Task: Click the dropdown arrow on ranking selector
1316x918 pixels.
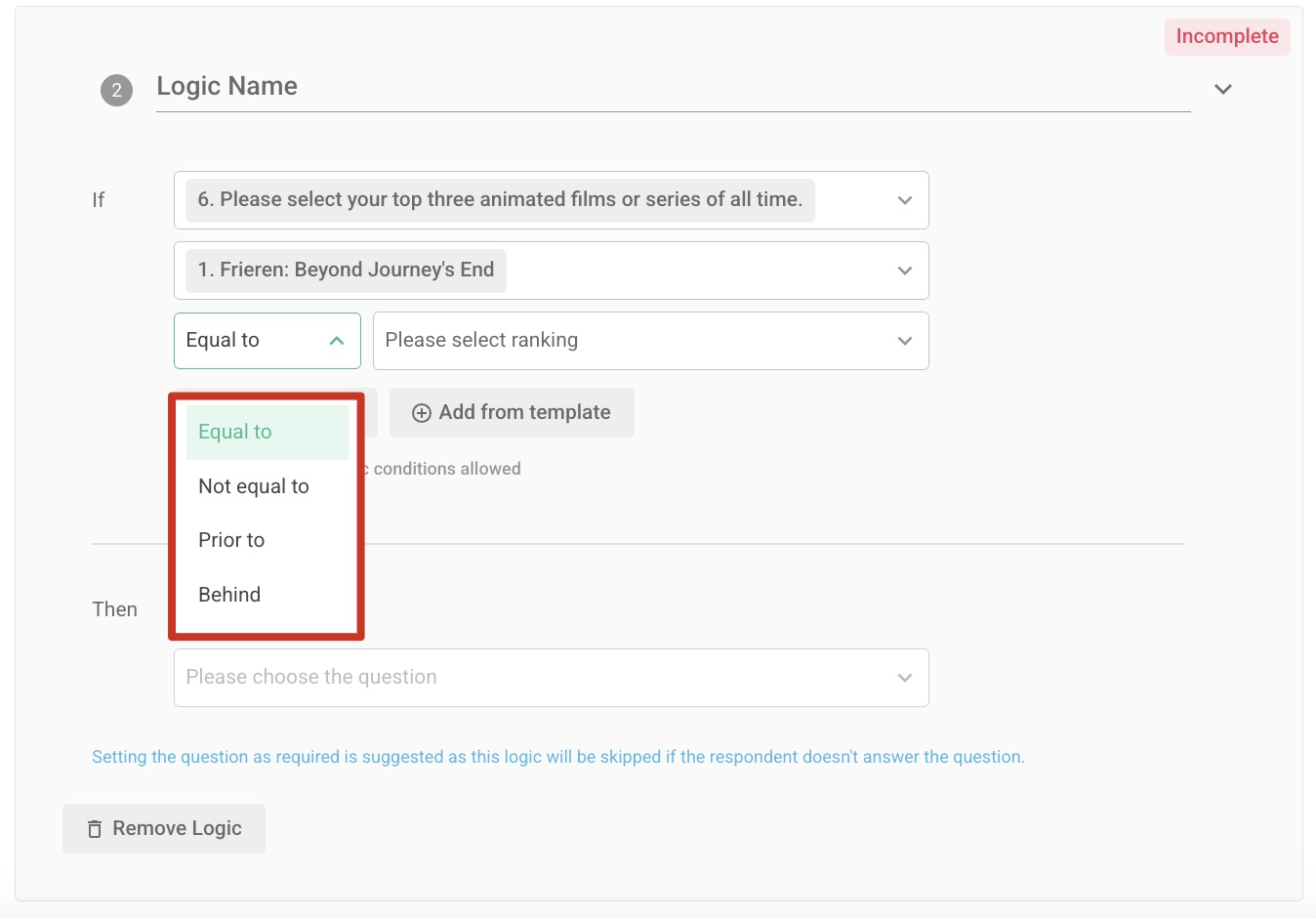Action: coord(903,341)
